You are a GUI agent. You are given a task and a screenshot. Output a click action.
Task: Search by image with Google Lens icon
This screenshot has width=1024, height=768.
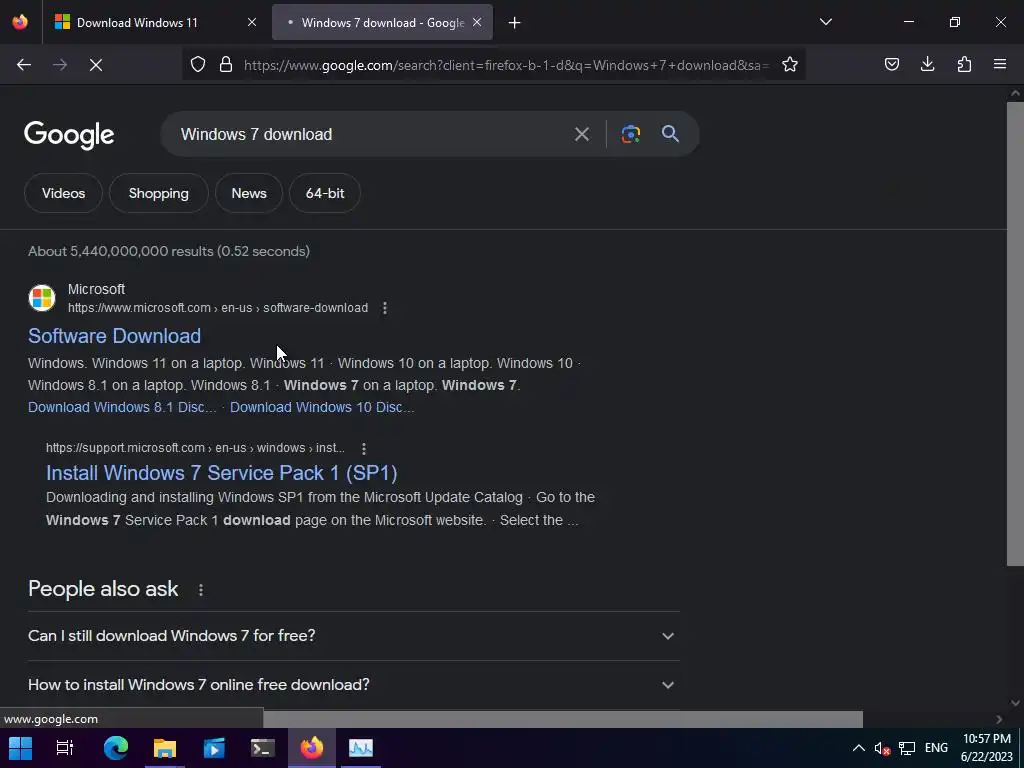(x=630, y=135)
